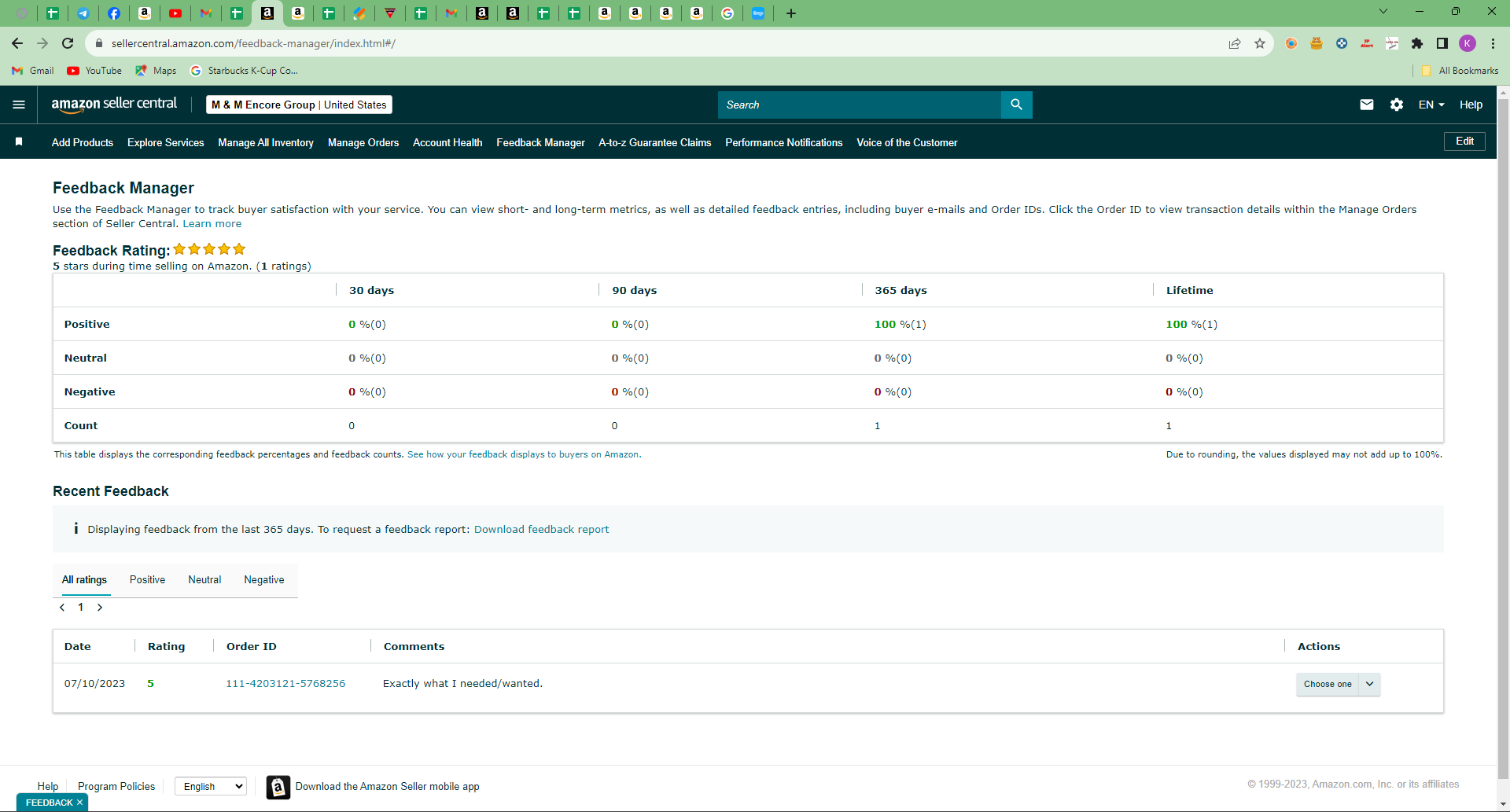The height and width of the screenshot is (812, 1510).
Task: Switch to the YouTube browser tab
Action: (175, 13)
